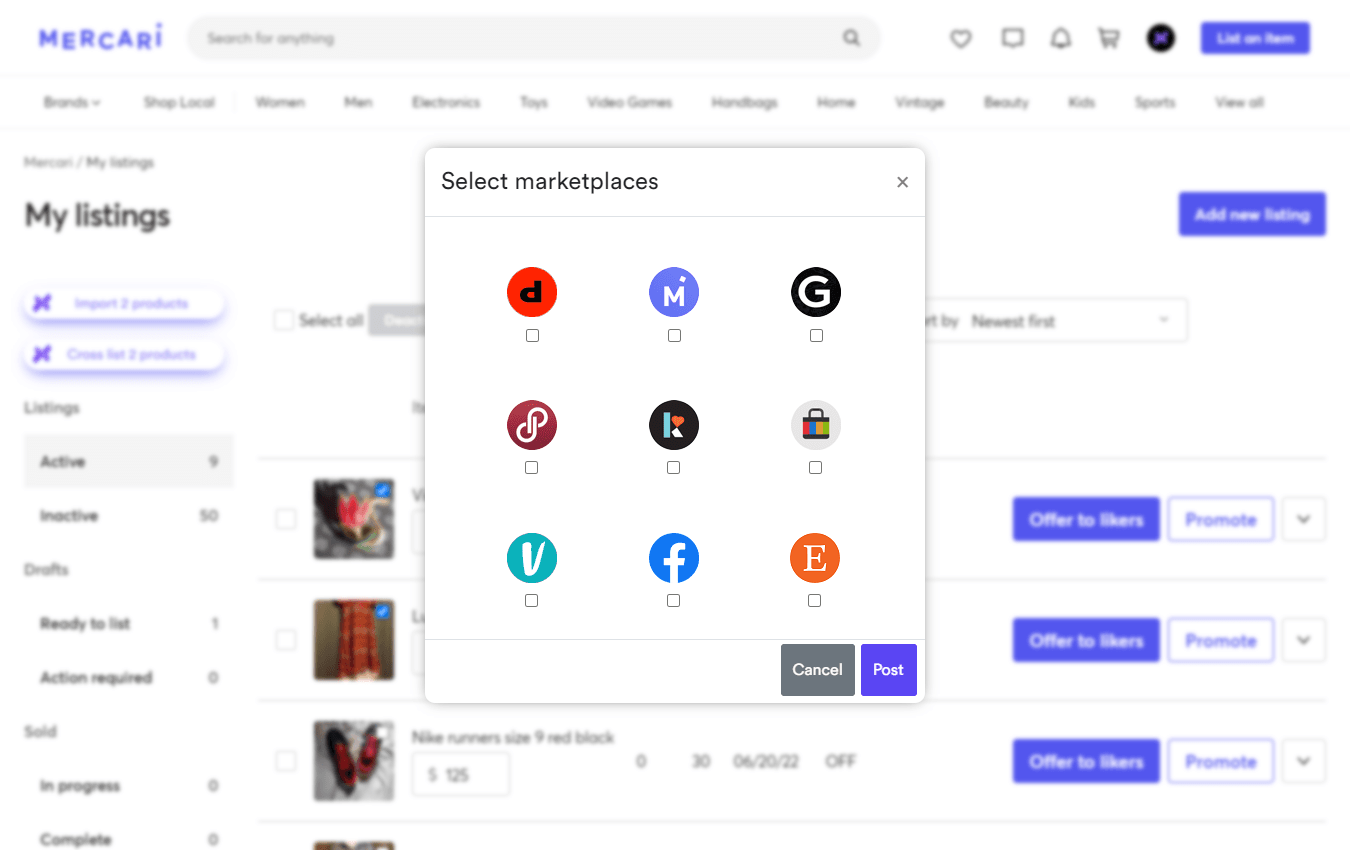1350x850 pixels.
Task: Open the Shop Local menu item
Action: click(x=179, y=102)
